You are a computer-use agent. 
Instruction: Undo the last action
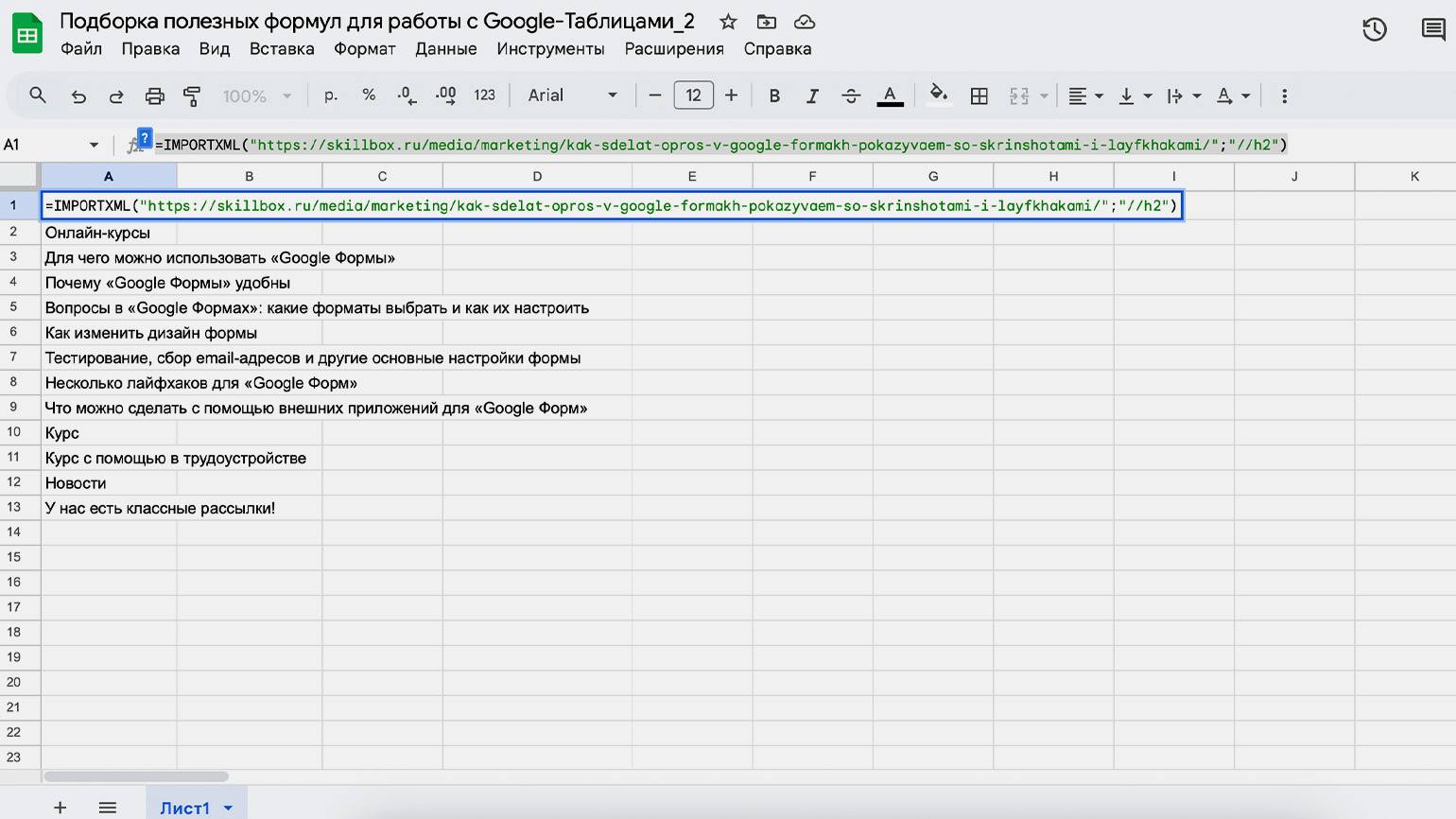[x=78, y=96]
